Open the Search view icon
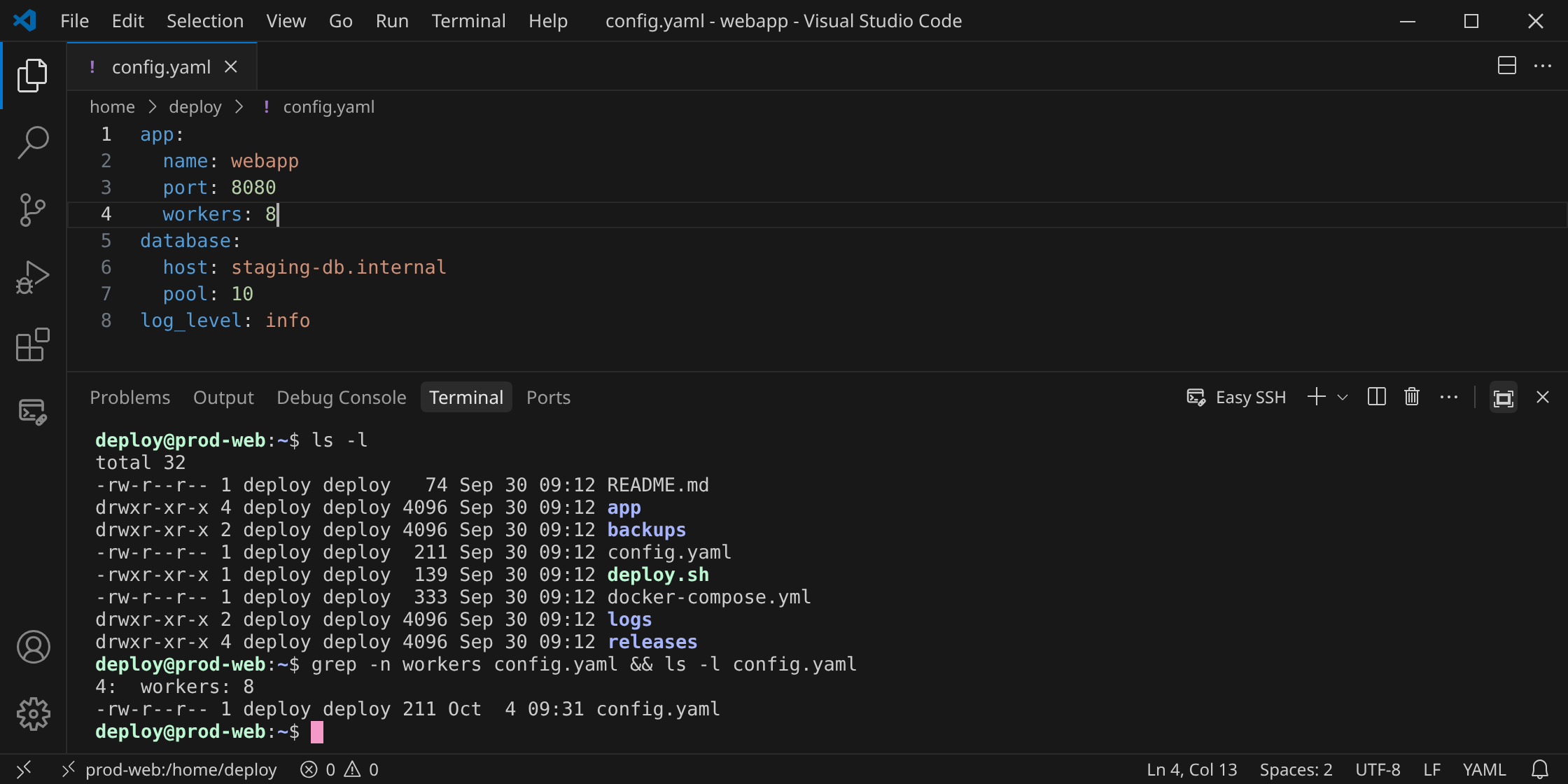The height and width of the screenshot is (784, 1568). pyautogui.click(x=33, y=142)
